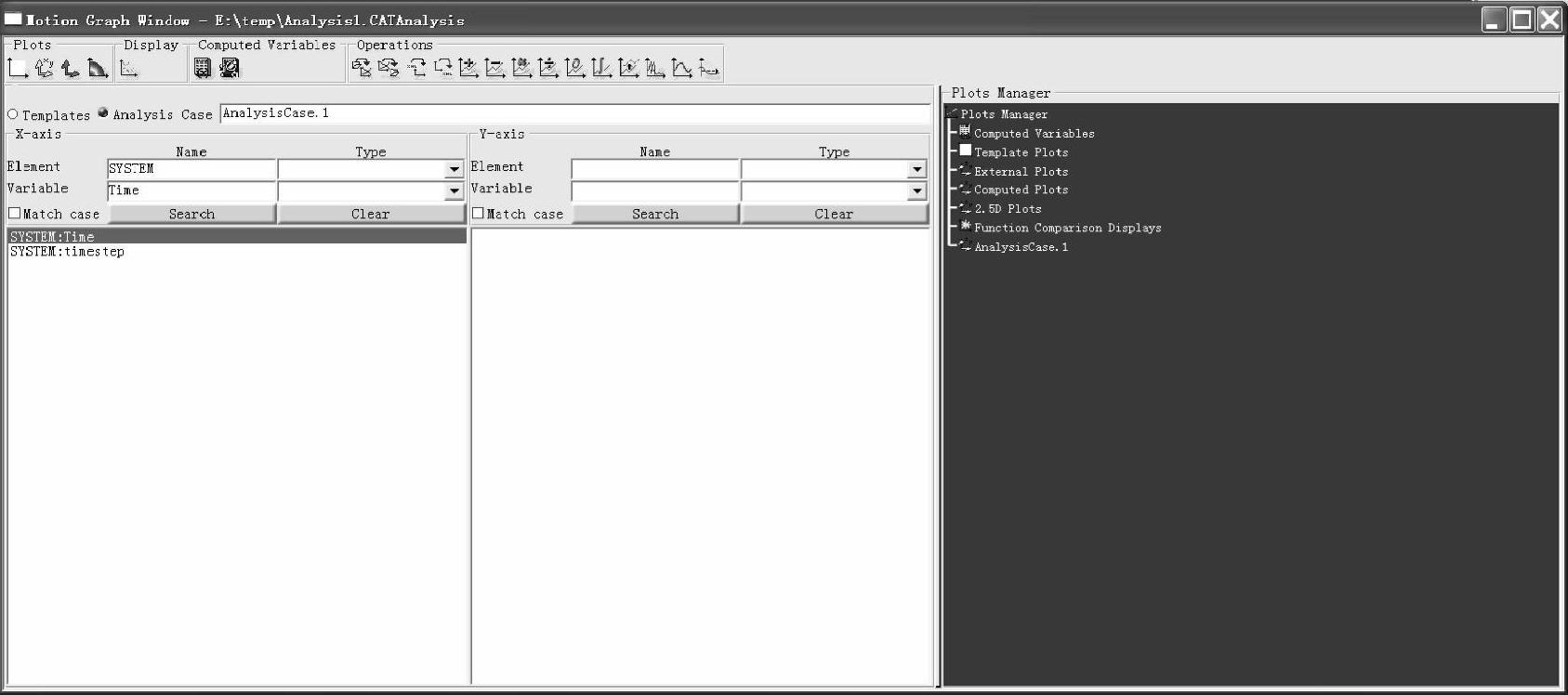
Task: Click the XML icon with downward loop arrow
Action: tap(442, 68)
